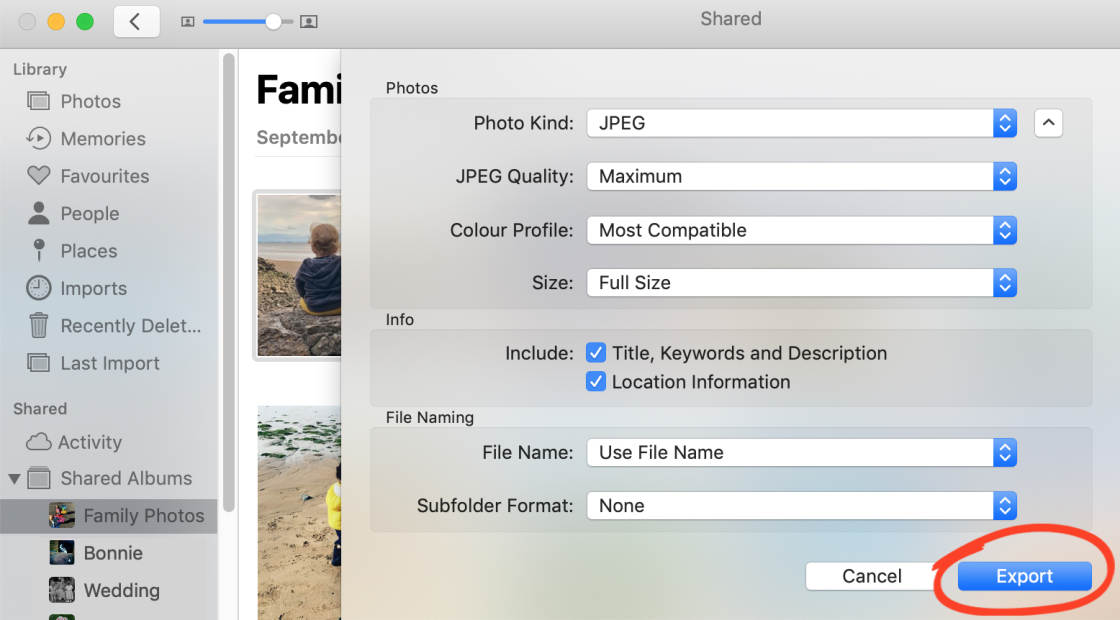Select the Favourites heart icon
This screenshot has width=1120, height=620.
pyautogui.click(x=39, y=176)
